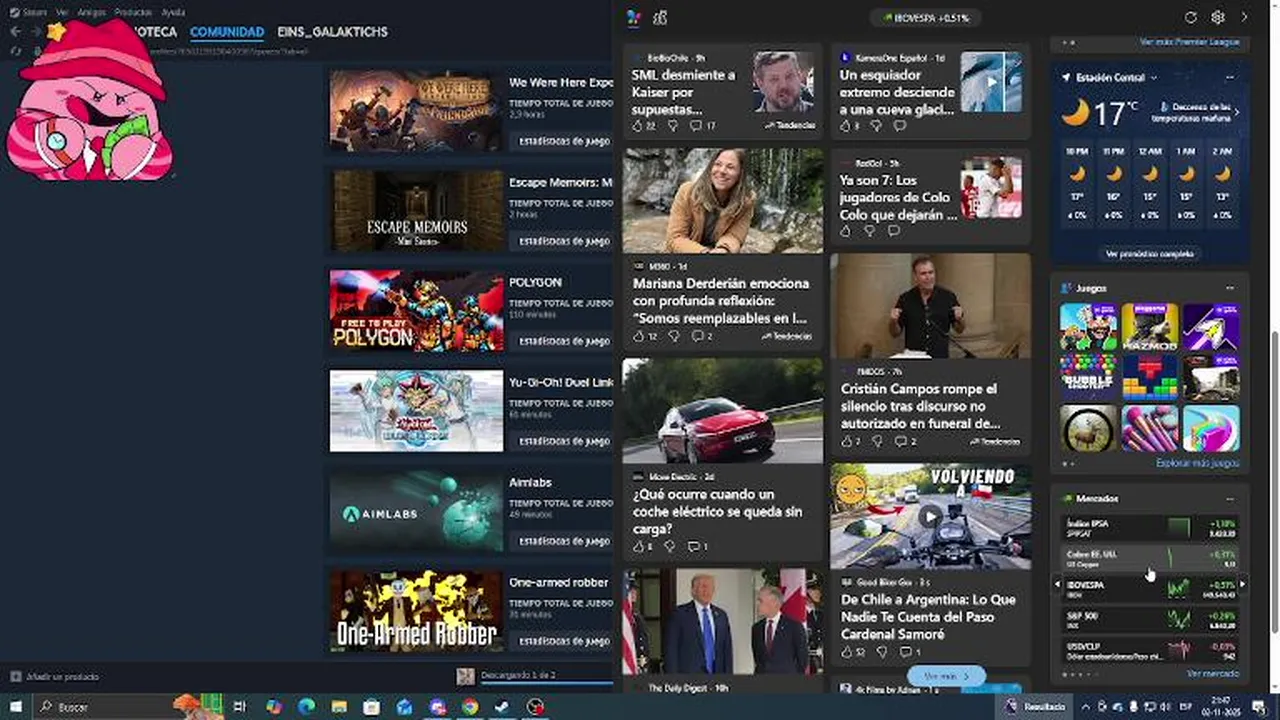The image size is (1280, 720).
Task: Launch the purple arrow game tile
Action: (x=1211, y=326)
